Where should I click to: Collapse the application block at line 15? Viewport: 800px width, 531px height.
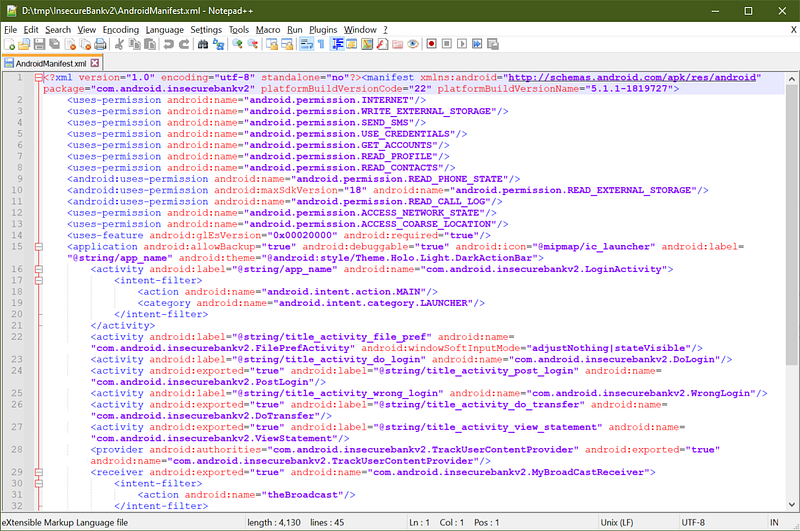click(39, 247)
